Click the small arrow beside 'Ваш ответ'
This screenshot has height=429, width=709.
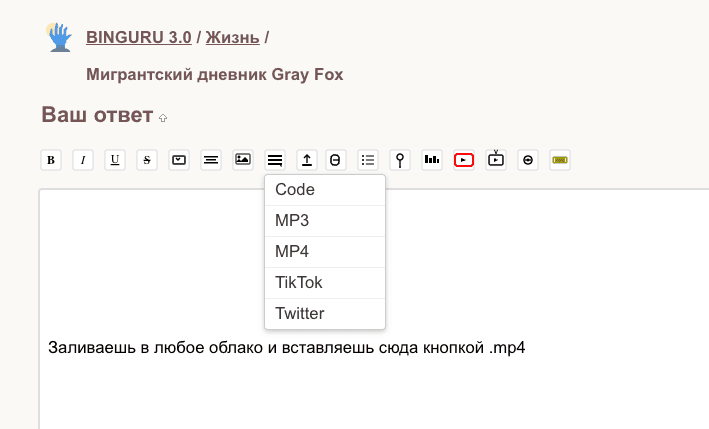click(163, 118)
